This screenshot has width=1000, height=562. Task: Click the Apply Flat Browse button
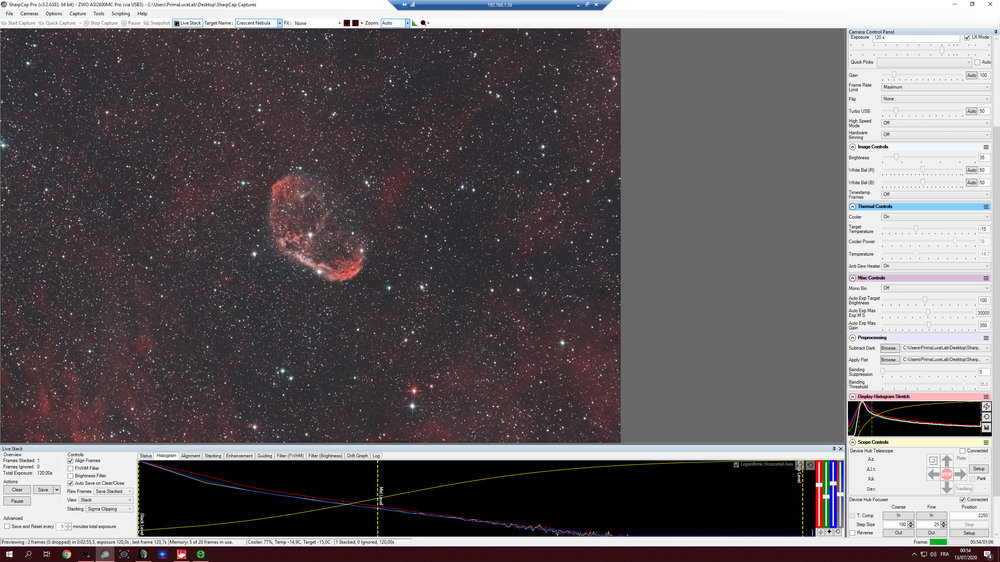[x=889, y=360]
